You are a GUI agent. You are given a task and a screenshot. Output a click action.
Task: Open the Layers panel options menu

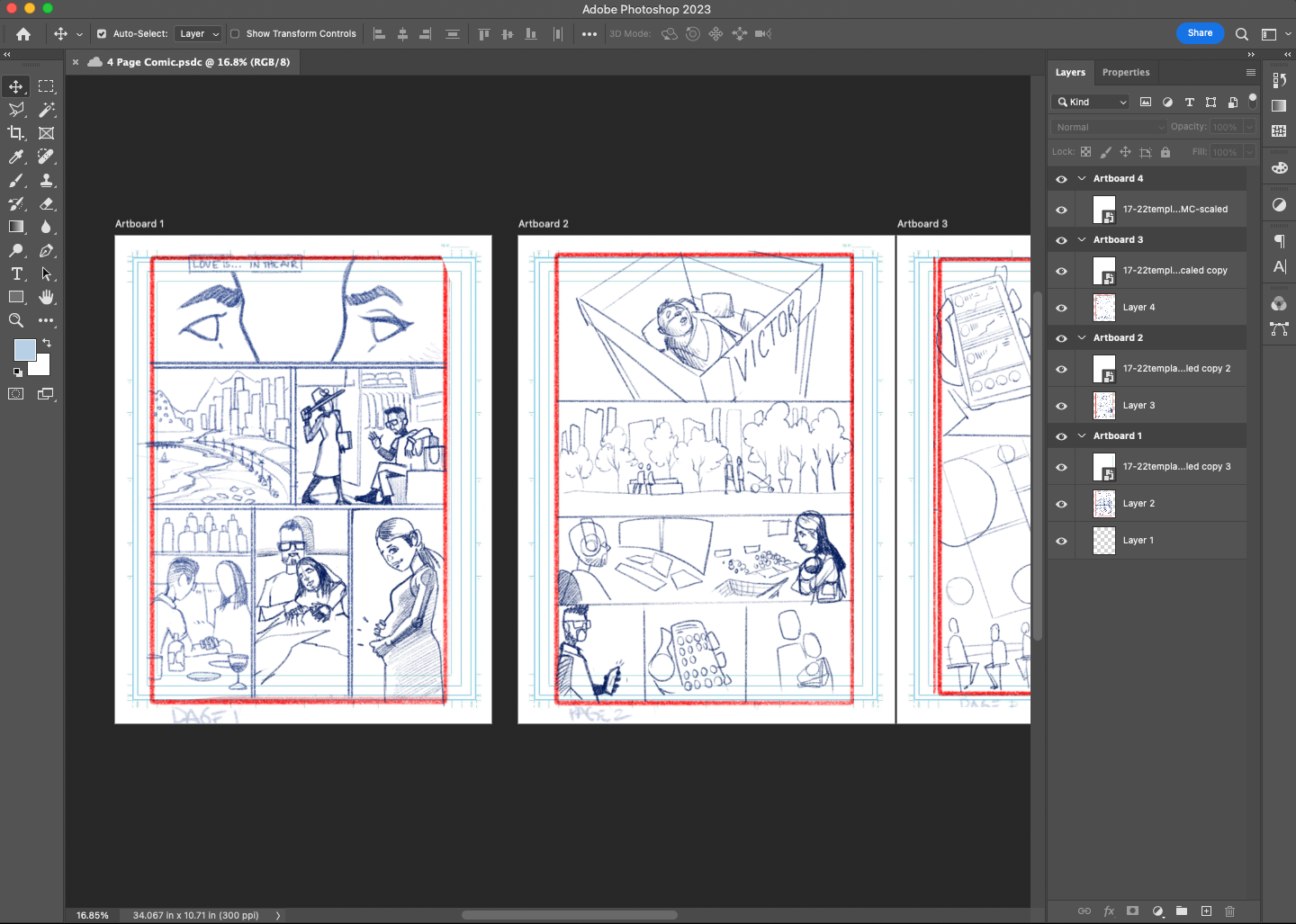(x=1251, y=73)
